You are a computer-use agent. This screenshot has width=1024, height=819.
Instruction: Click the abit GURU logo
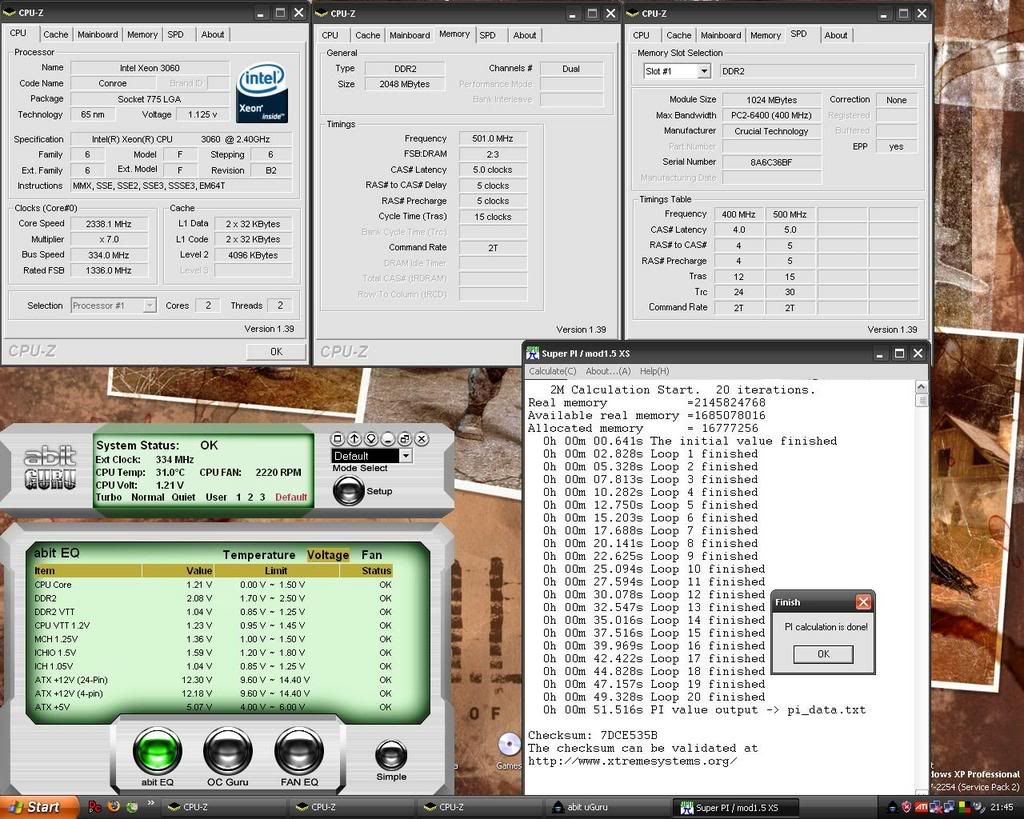pos(50,468)
